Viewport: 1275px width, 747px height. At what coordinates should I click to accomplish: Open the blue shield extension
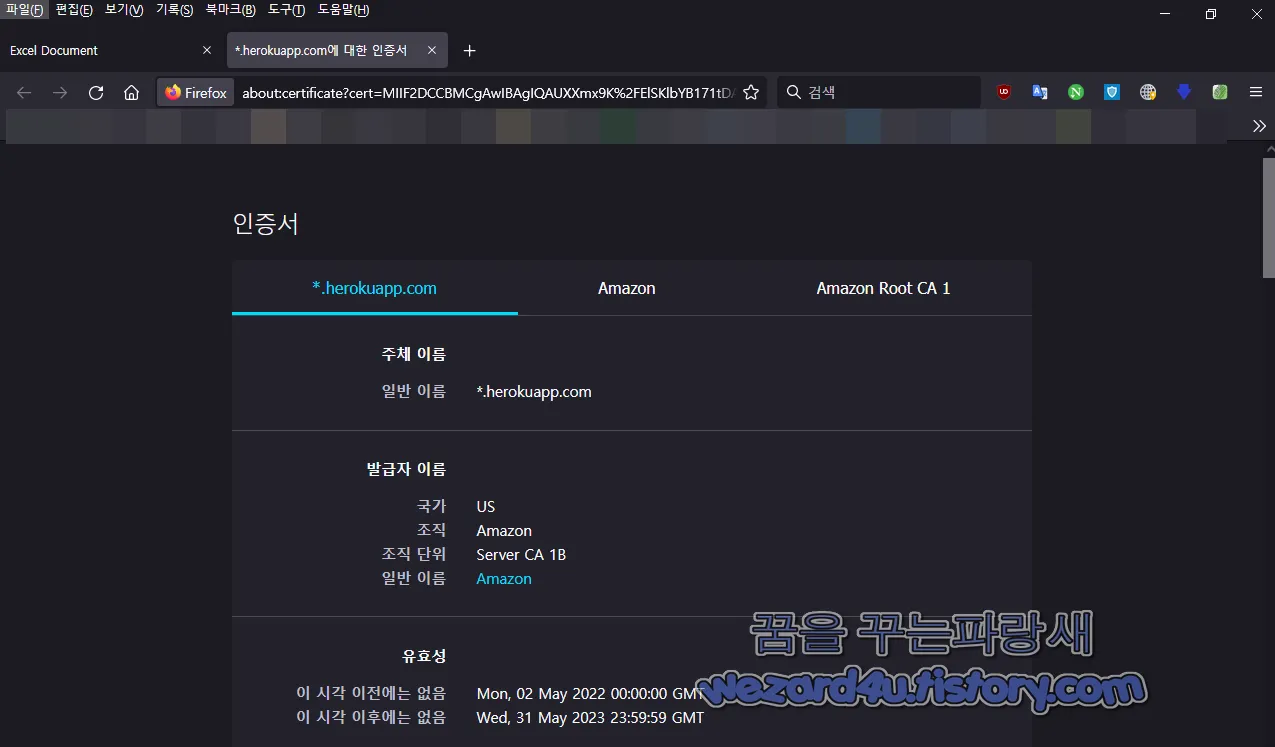[1112, 92]
